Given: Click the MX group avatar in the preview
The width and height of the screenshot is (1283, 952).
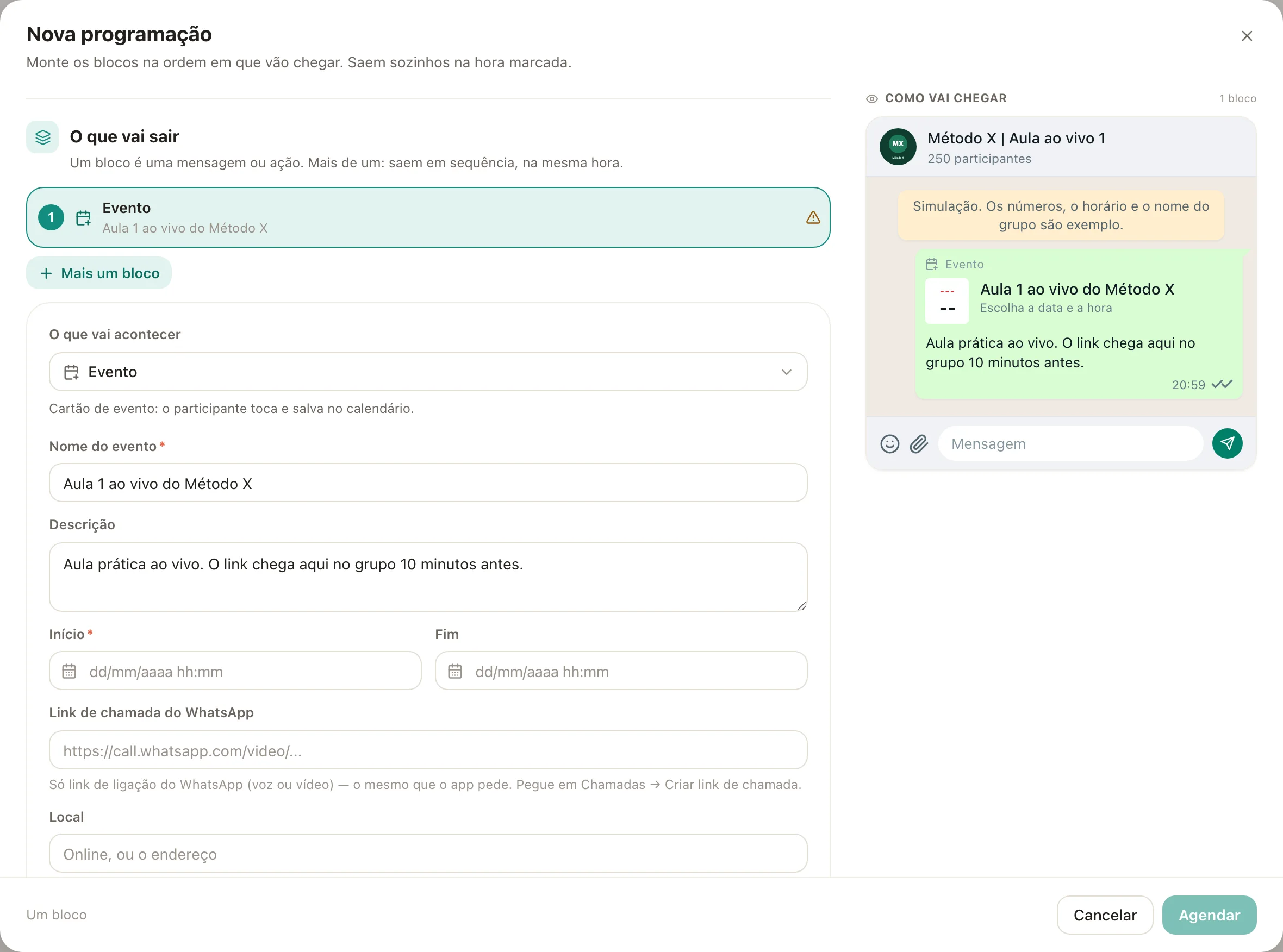Looking at the screenshot, I should [898, 147].
